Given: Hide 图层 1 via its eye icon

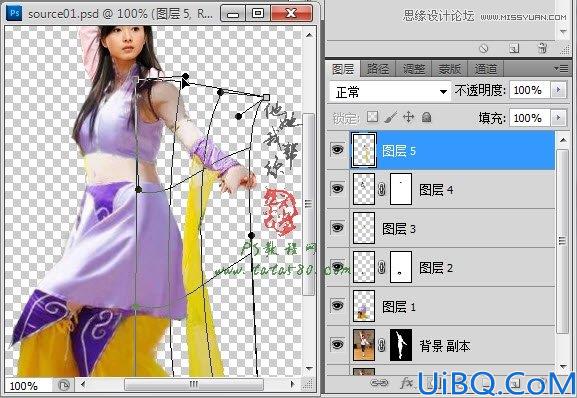Looking at the screenshot, I should point(337,306).
